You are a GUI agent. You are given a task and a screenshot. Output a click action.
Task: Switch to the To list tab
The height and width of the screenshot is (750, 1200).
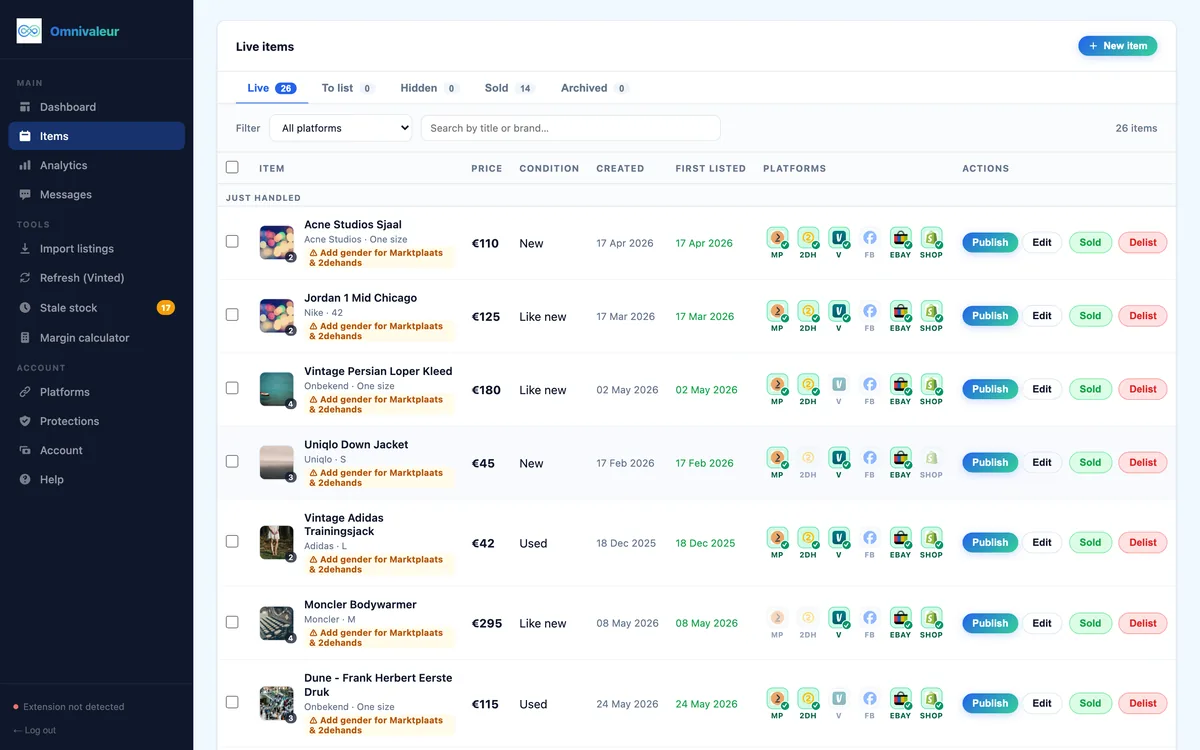[347, 88]
